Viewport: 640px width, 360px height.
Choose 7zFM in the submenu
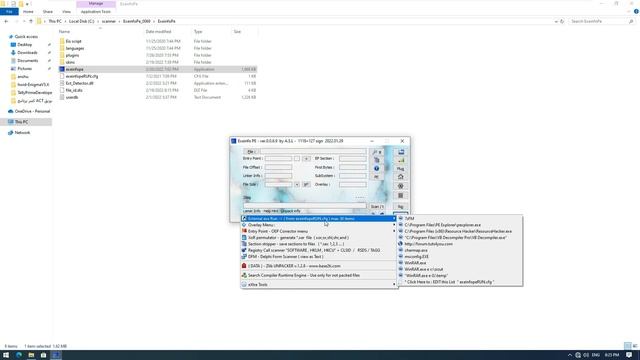pos(460,219)
